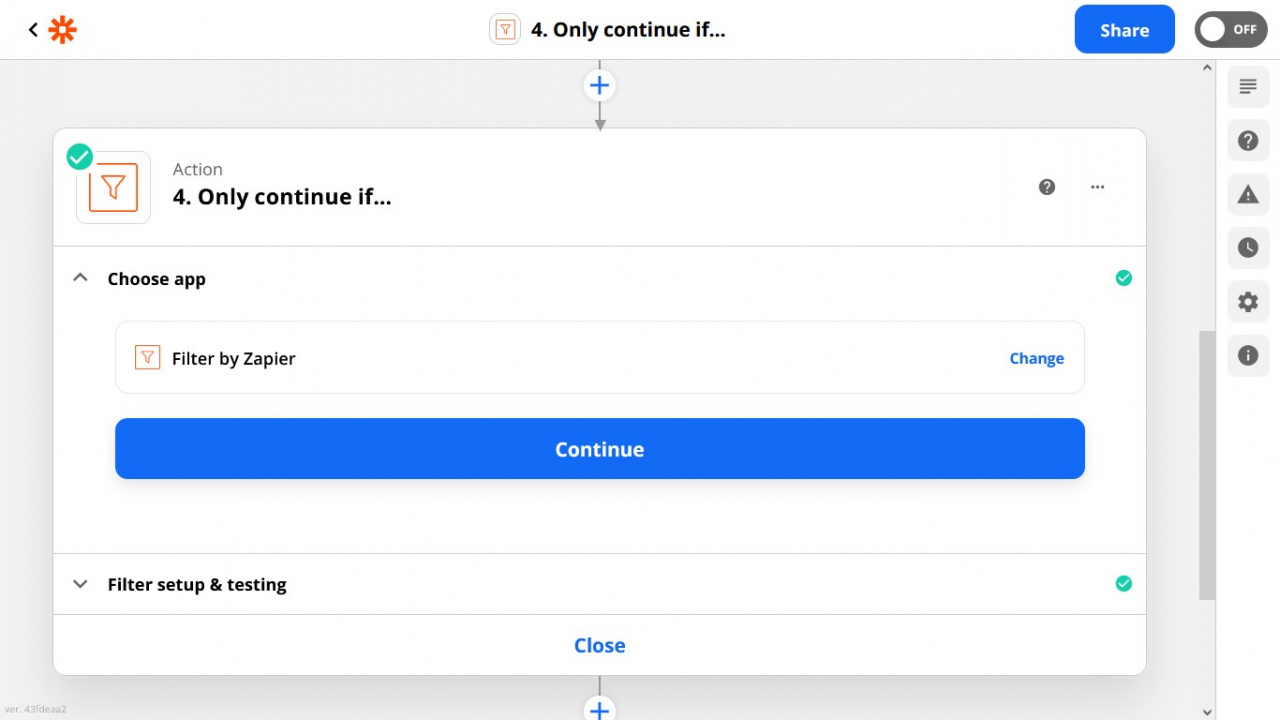Open the Help question mark sidebar icon
The height and width of the screenshot is (720, 1280).
[x=1248, y=141]
